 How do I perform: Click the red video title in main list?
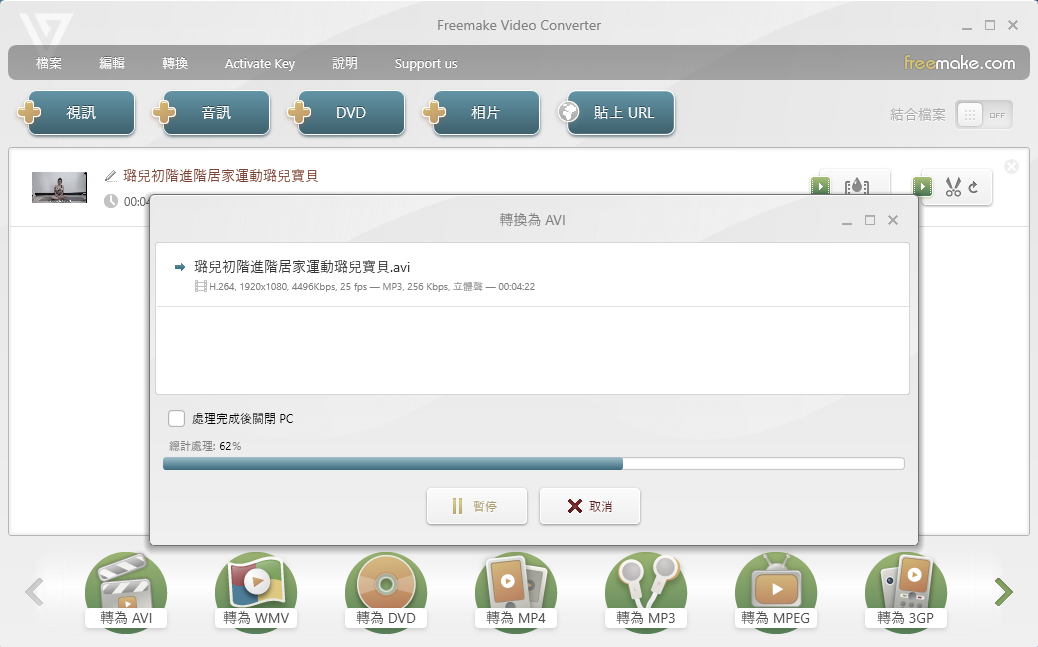(x=220, y=175)
